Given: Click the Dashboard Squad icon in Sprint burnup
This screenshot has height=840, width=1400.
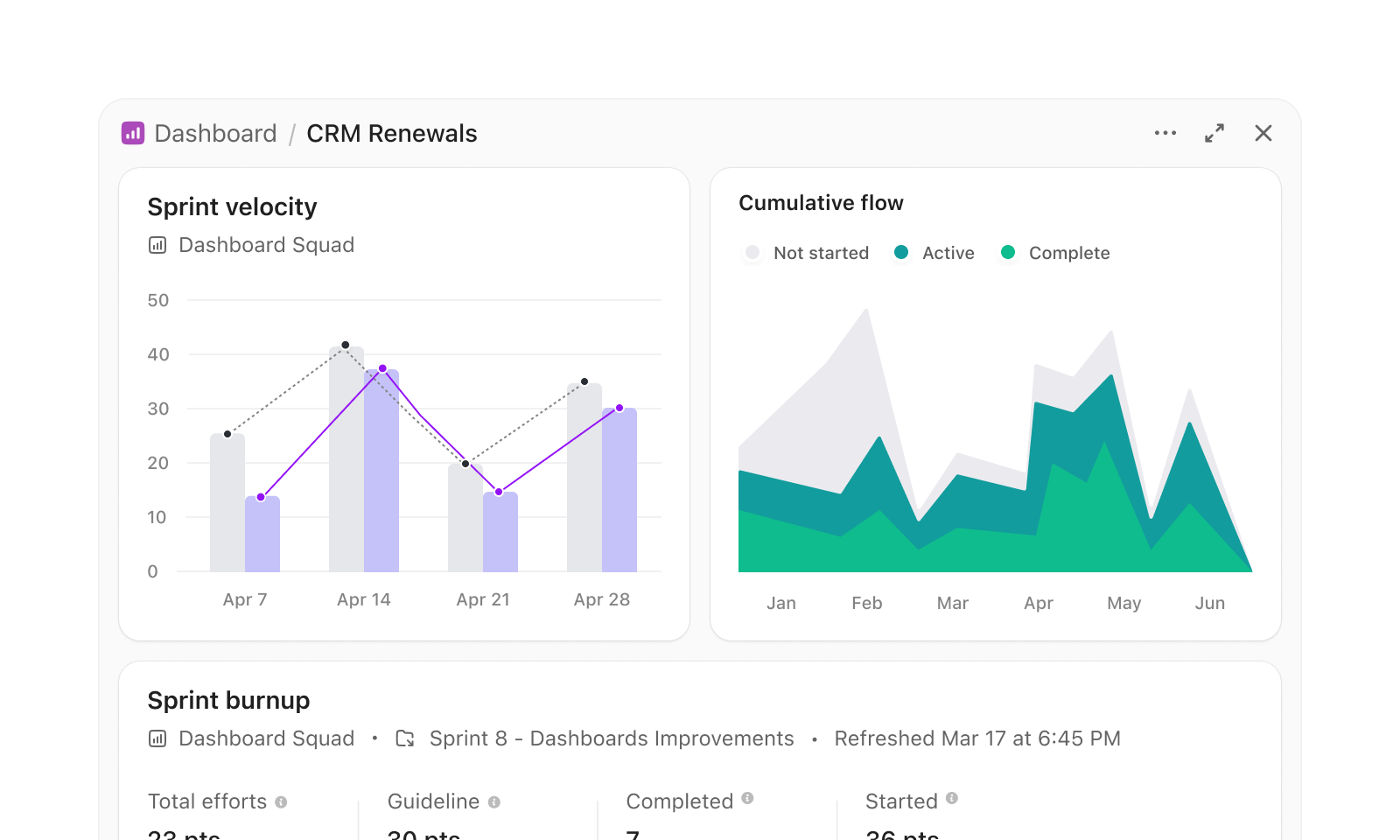Looking at the screenshot, I should [157, 738].
